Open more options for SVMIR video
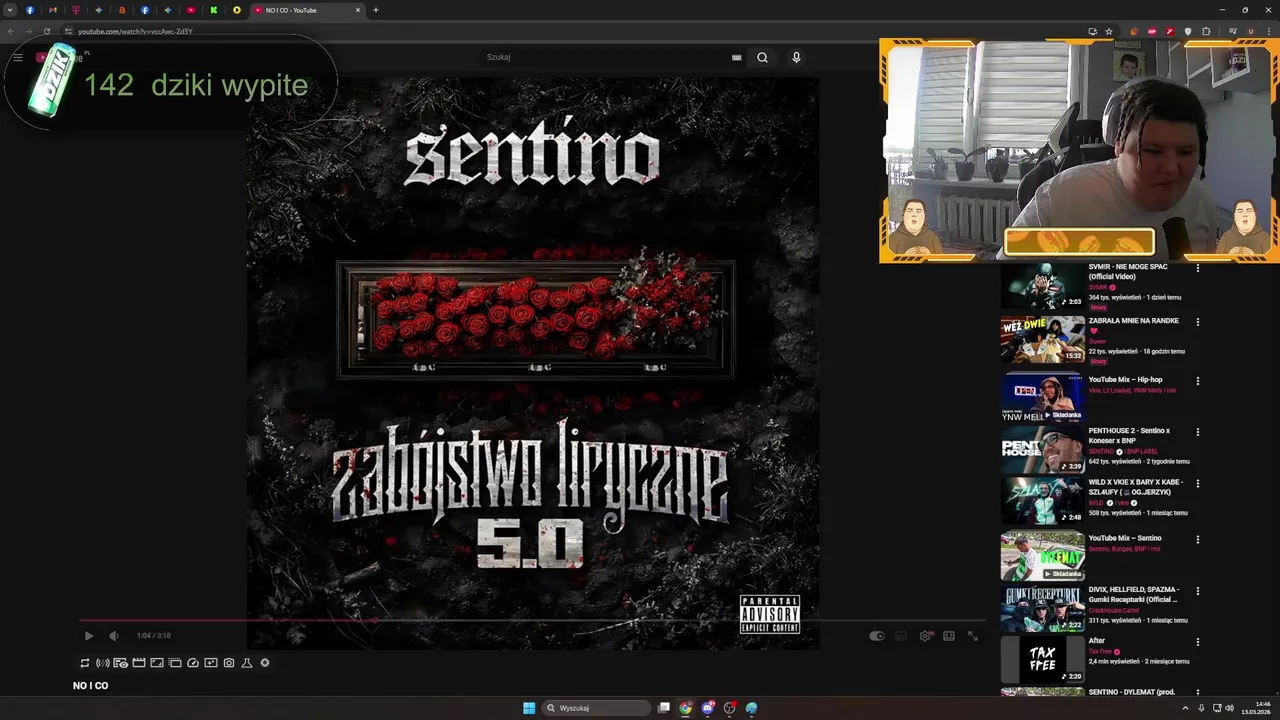Viewport: 1280px width, 720px height. pyautogui.click(x=1197, y=268)
